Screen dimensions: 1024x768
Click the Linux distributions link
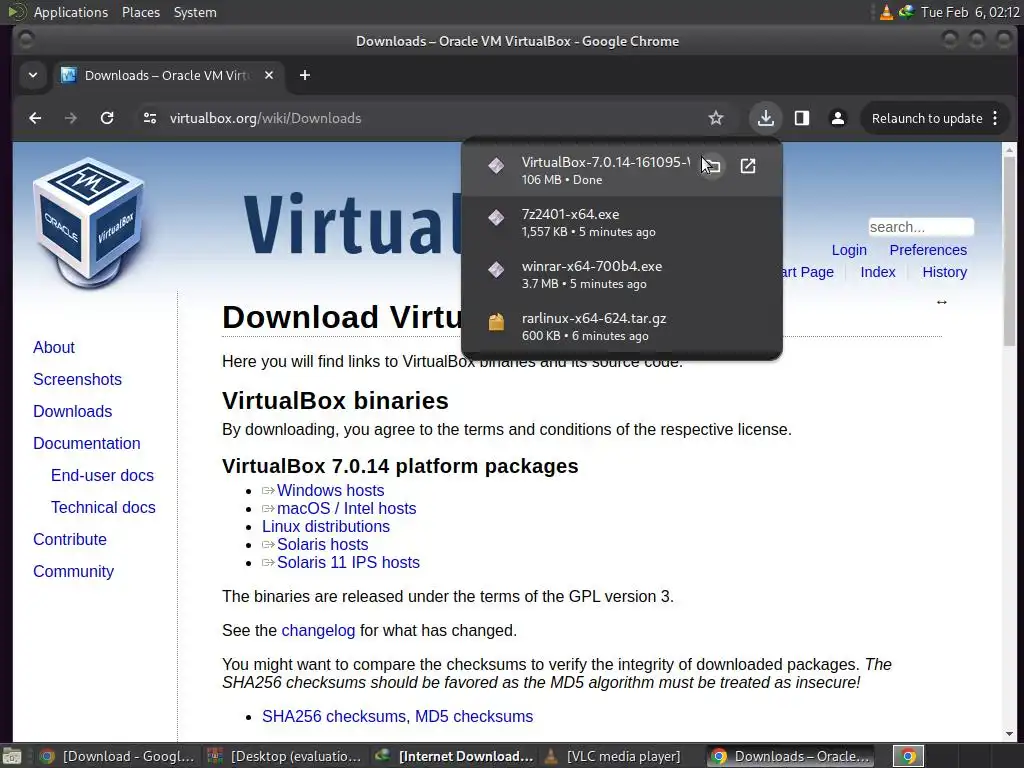(326, 526)
